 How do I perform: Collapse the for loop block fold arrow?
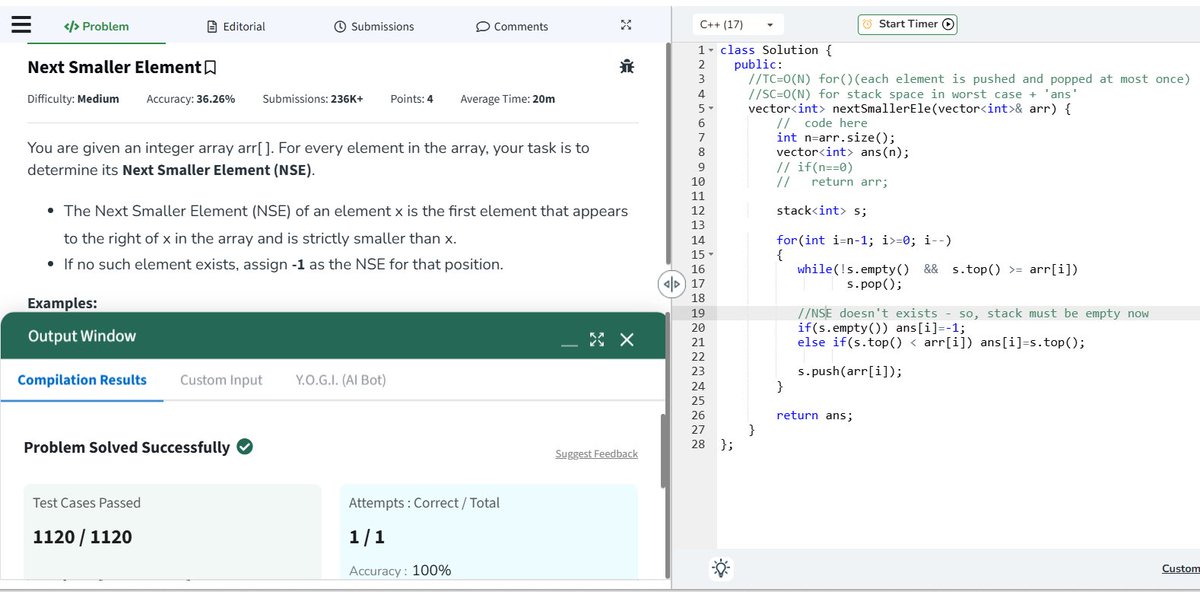[x=711, y=255]
